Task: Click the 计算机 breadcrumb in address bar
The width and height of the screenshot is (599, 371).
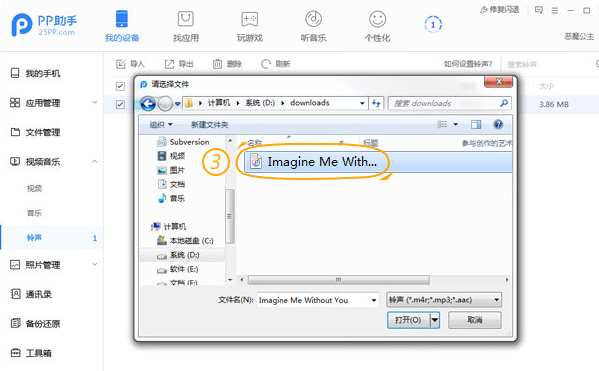Action: pos(219,103)
